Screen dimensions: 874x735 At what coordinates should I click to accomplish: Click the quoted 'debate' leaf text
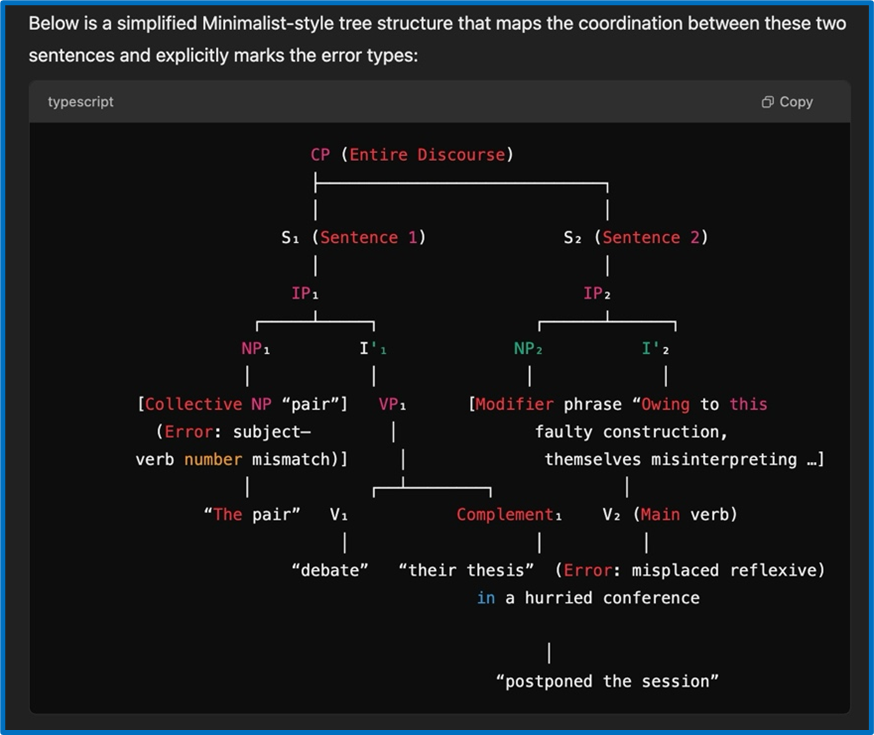pos(330,570)
